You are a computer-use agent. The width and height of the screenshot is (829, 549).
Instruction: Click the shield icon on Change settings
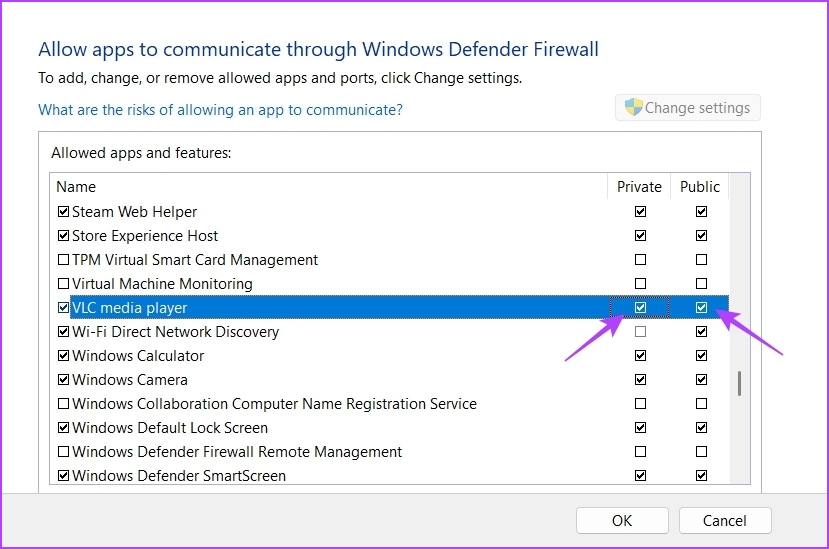633,107
